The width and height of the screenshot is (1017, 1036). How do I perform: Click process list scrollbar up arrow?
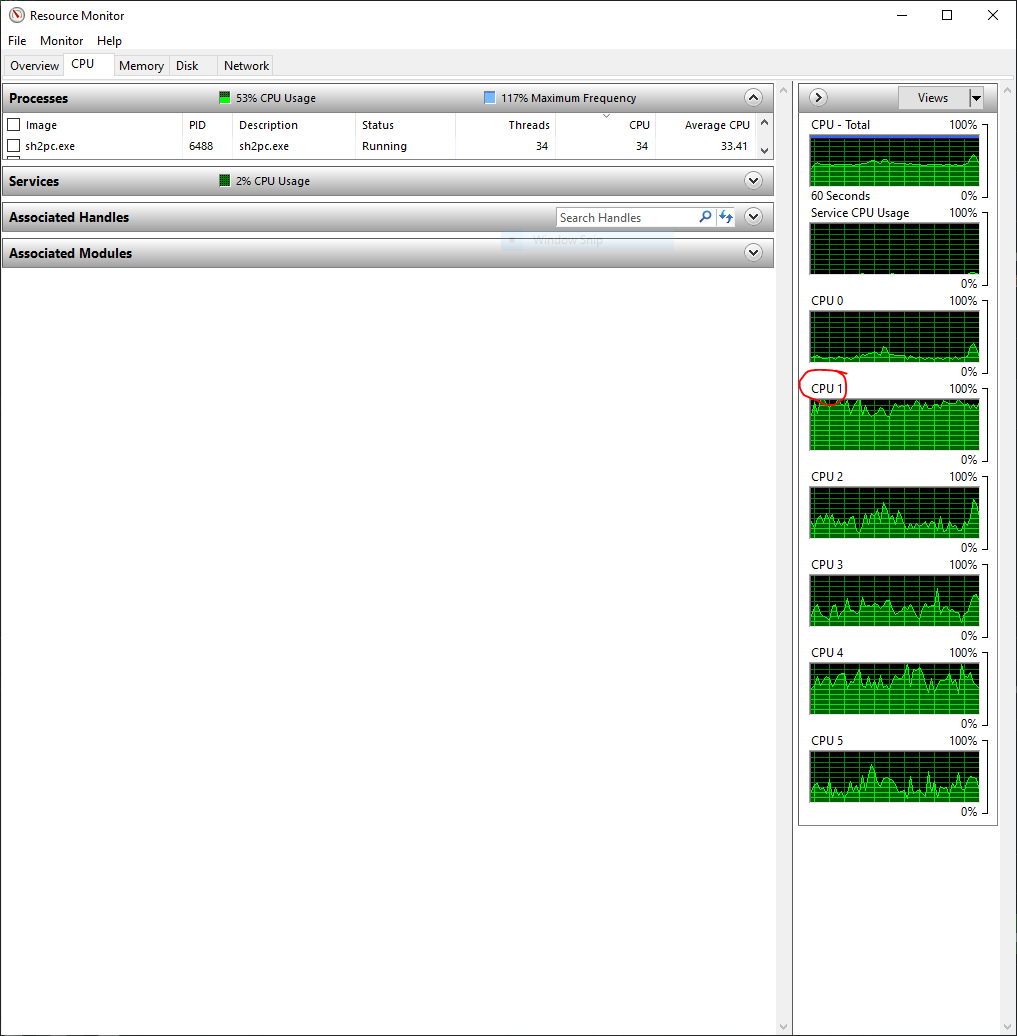tap(765, 123)
